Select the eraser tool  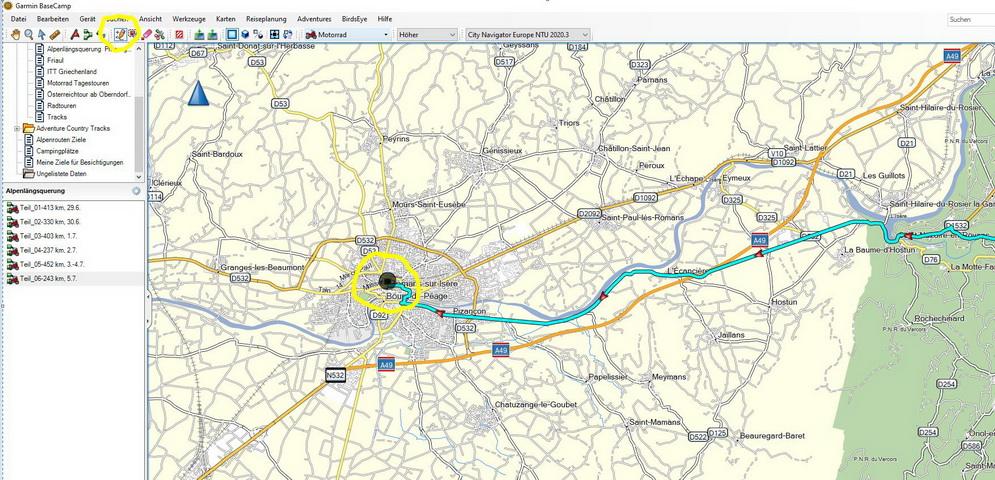(x=146, y=34)
